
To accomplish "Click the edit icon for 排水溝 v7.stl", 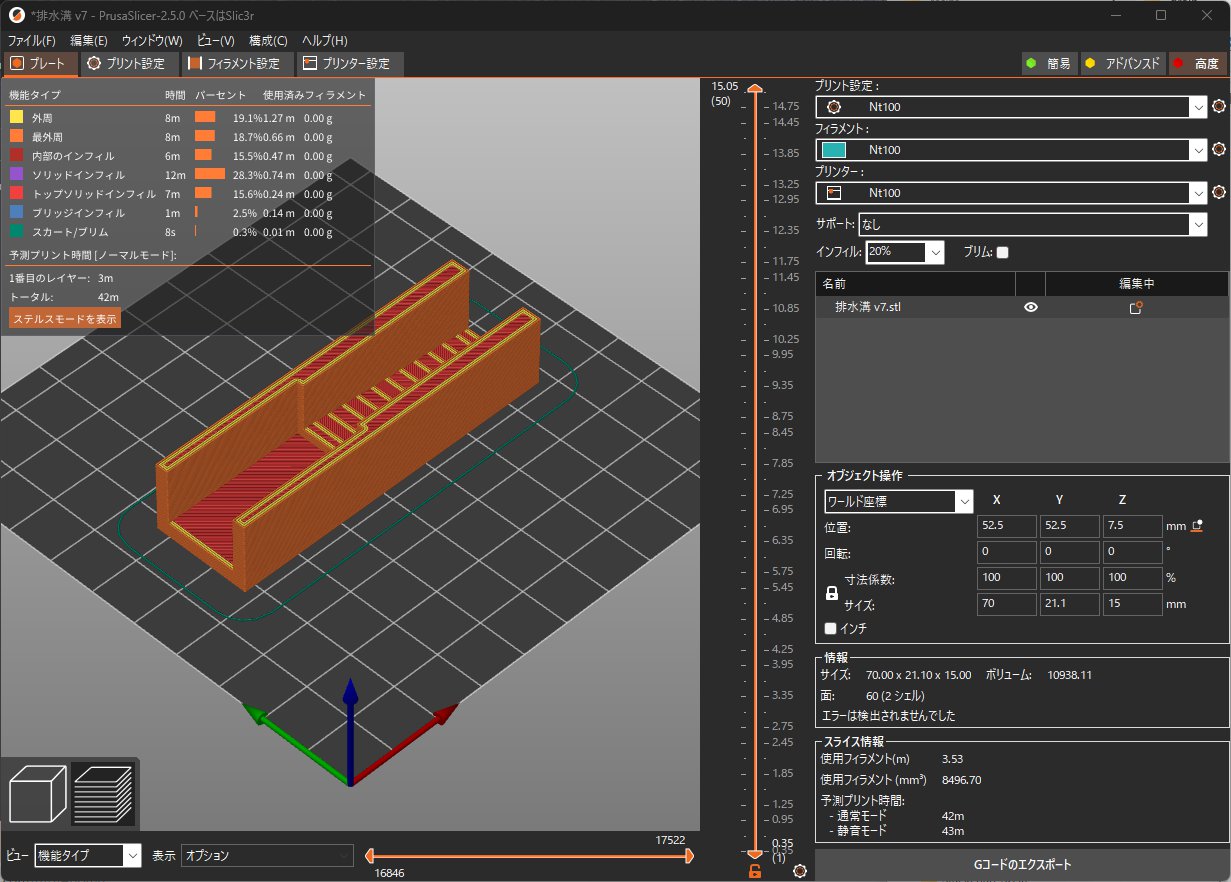I will coord(1136,308).
